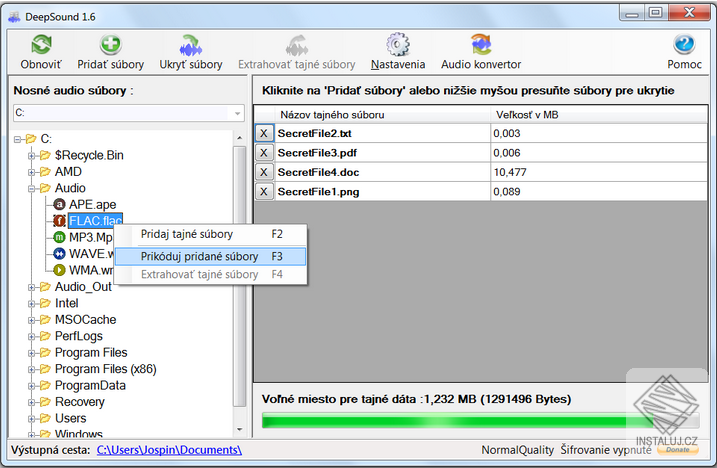Select the SecretFile4.doc file name cell
The height and width of the screenshot is (468, 717).
click(382, 172)
